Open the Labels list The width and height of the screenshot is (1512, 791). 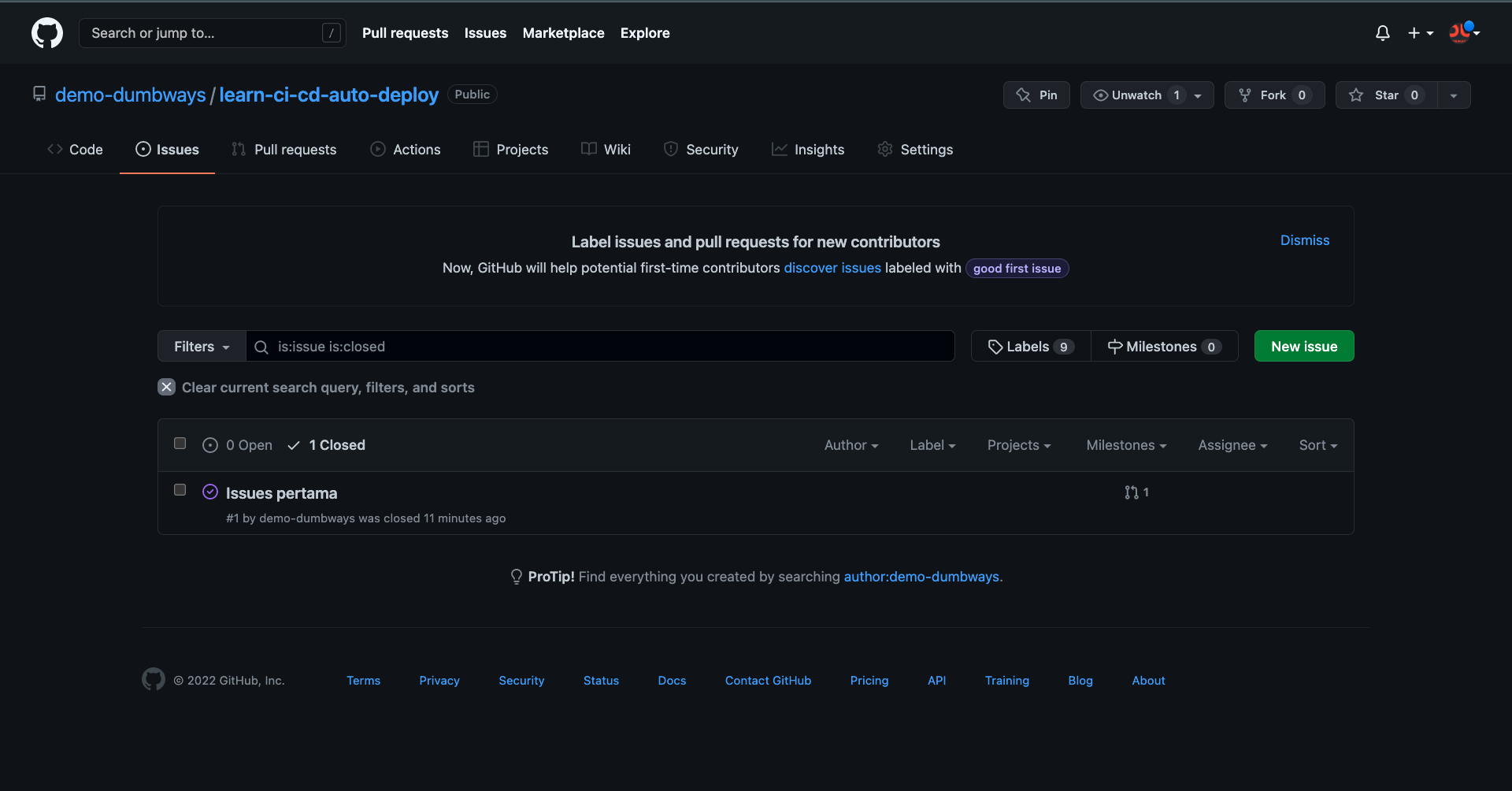pos(1030,347)
